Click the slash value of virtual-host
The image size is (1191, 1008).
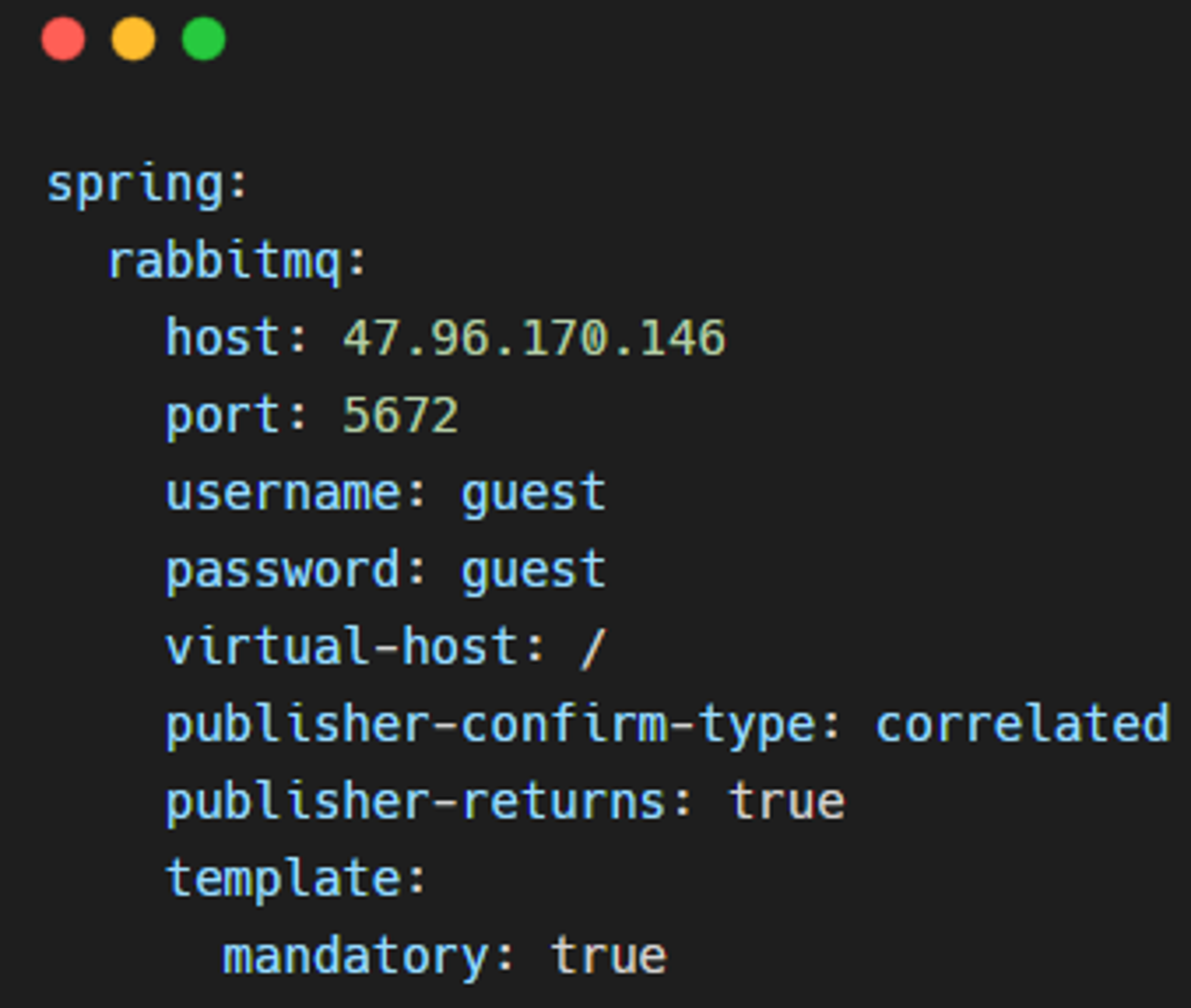(x=593, y=649)
